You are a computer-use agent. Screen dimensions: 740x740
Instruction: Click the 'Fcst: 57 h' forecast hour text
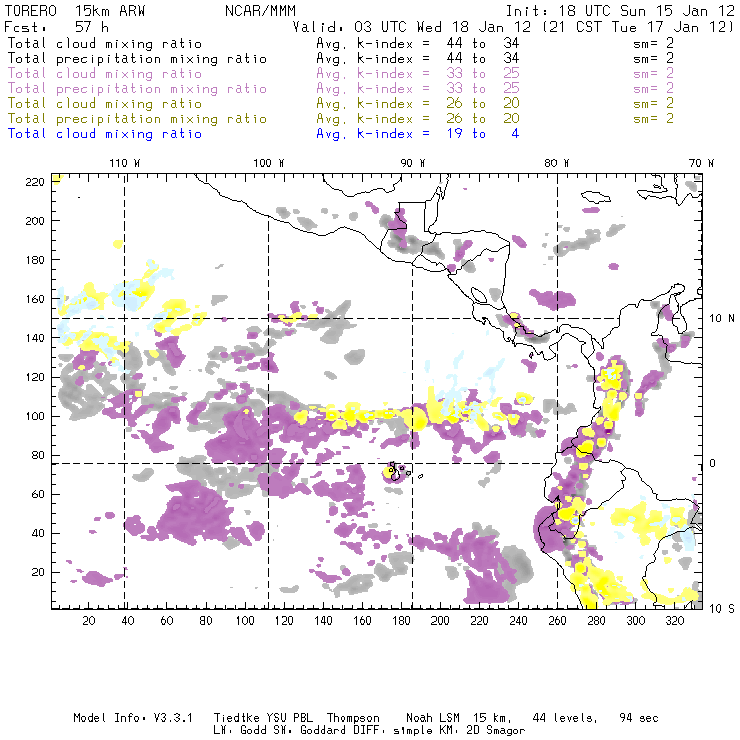(x=57, y=27)
